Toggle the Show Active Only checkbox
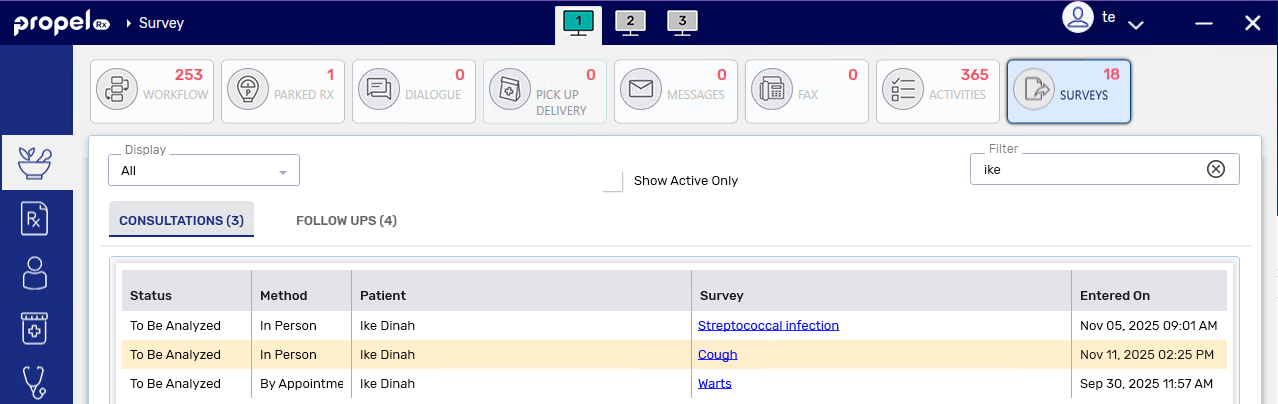The height and width of the screenshot is (404, 1278). (x=613, y=181)
